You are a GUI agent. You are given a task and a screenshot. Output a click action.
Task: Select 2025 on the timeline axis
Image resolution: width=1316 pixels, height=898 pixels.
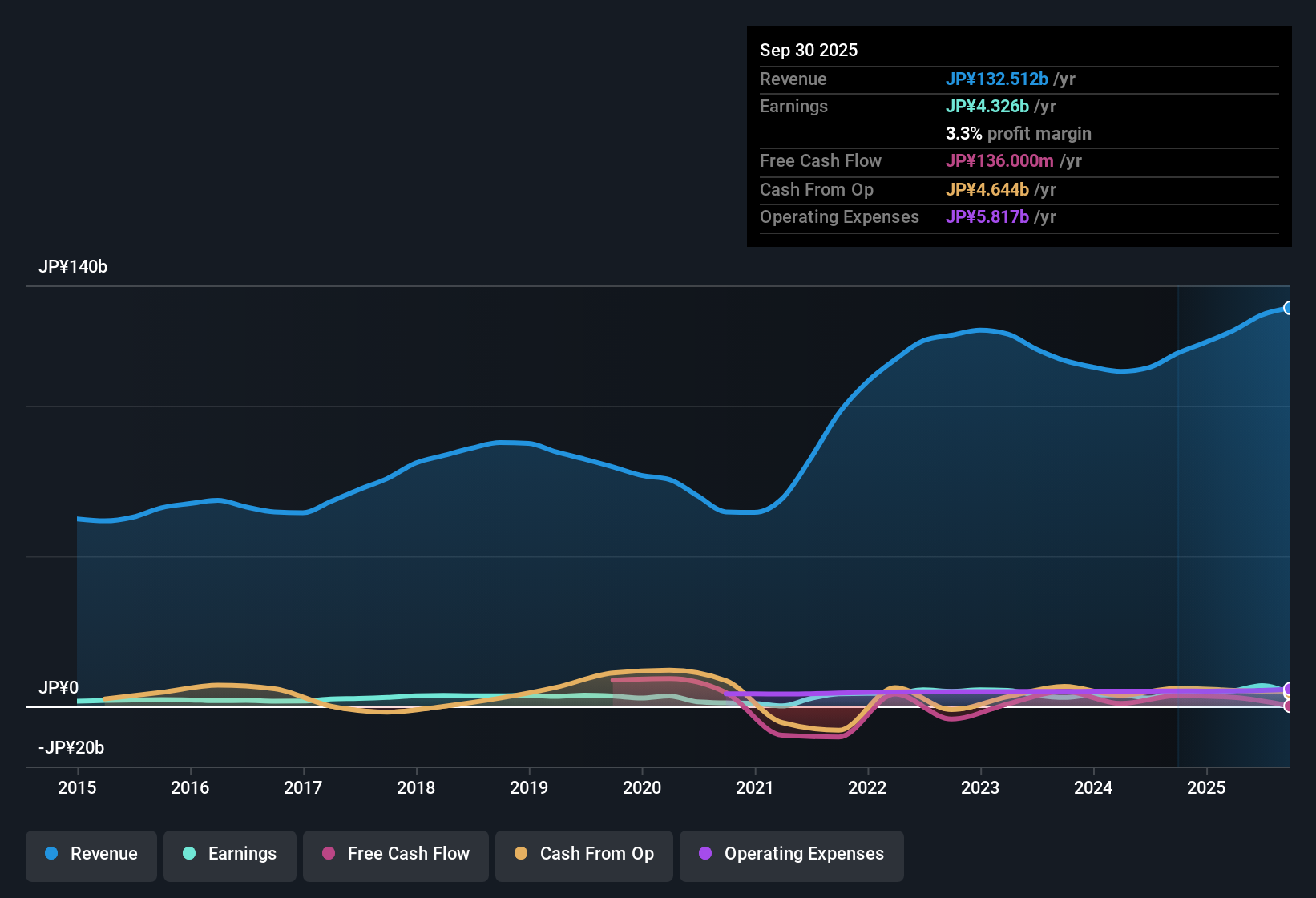(1207, 788)
